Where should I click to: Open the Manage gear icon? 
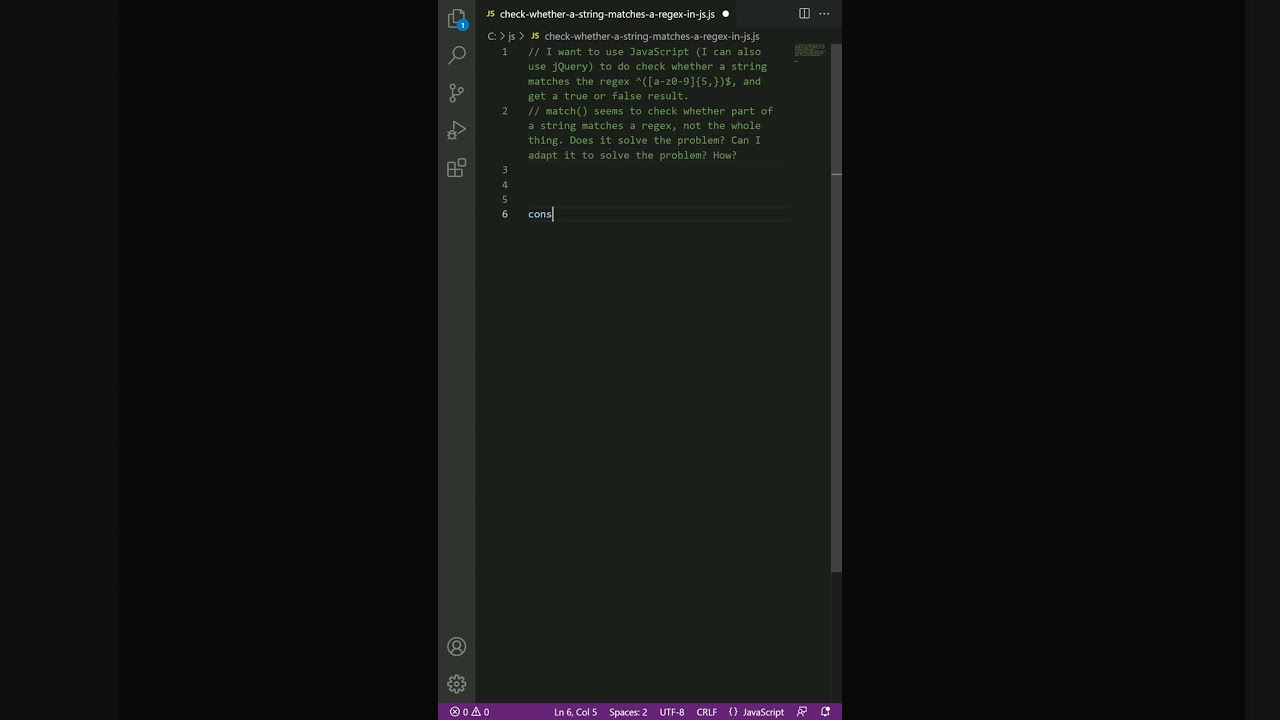pos(457,684)
